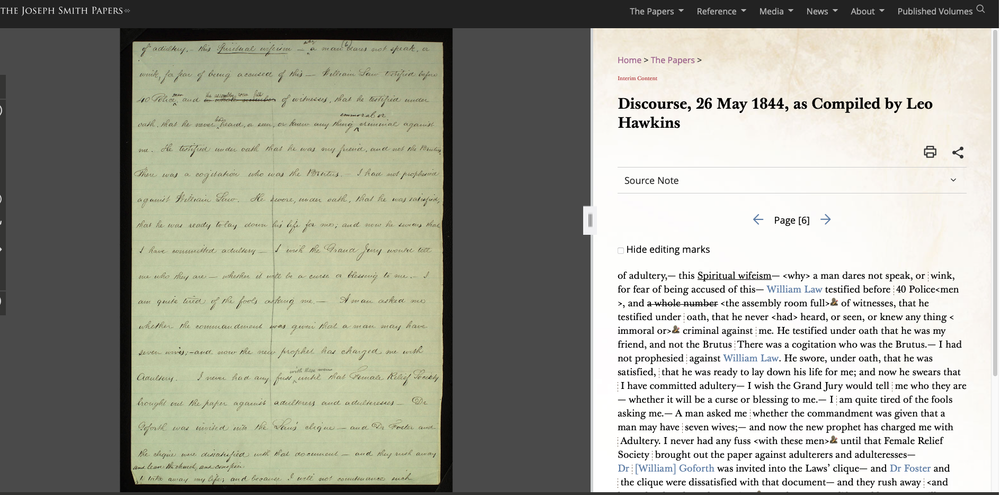Open the News dropdown menu
Viewport: 1000px width, 495px height.
click(x=822, y=11)
